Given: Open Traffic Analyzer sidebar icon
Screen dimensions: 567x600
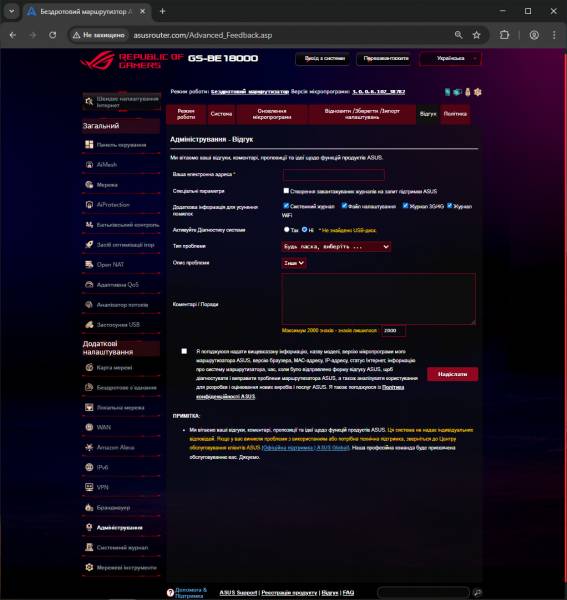Looking at the screenshot, I should point(89,305).
